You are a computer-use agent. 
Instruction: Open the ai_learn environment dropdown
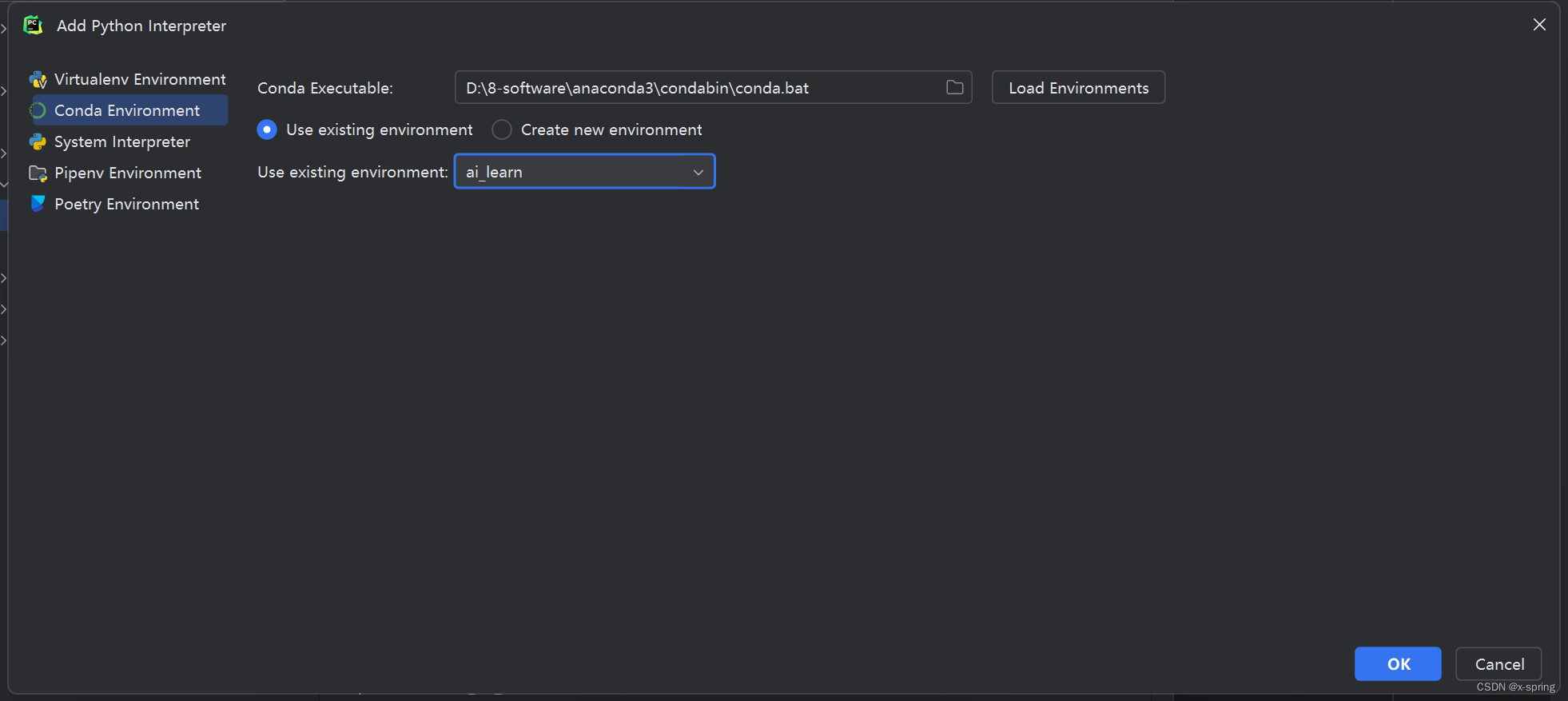pyautogui.click(x=584, y=172)
